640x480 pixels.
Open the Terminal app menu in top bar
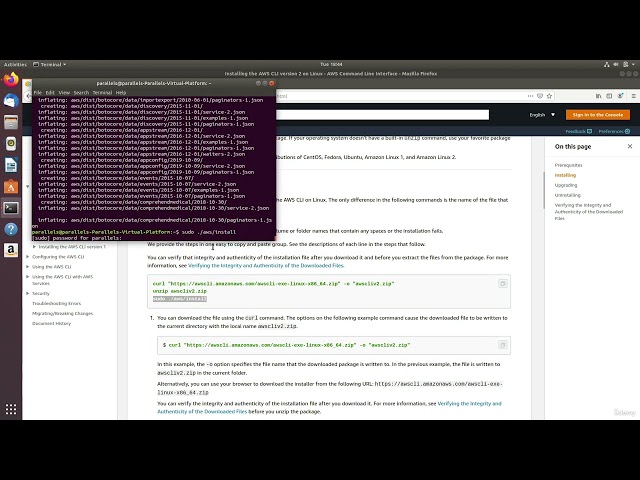[49, 64]
